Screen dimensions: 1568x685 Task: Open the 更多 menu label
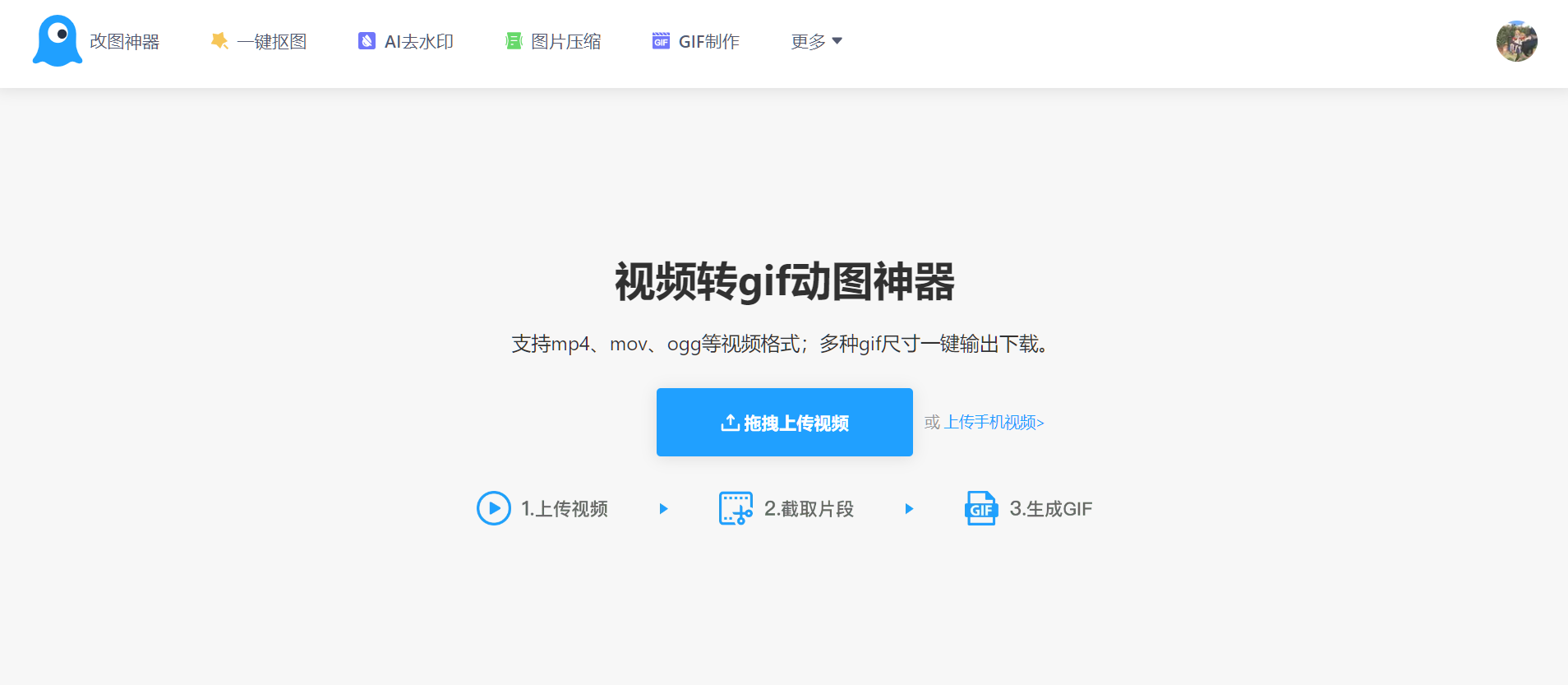[808, 41]
